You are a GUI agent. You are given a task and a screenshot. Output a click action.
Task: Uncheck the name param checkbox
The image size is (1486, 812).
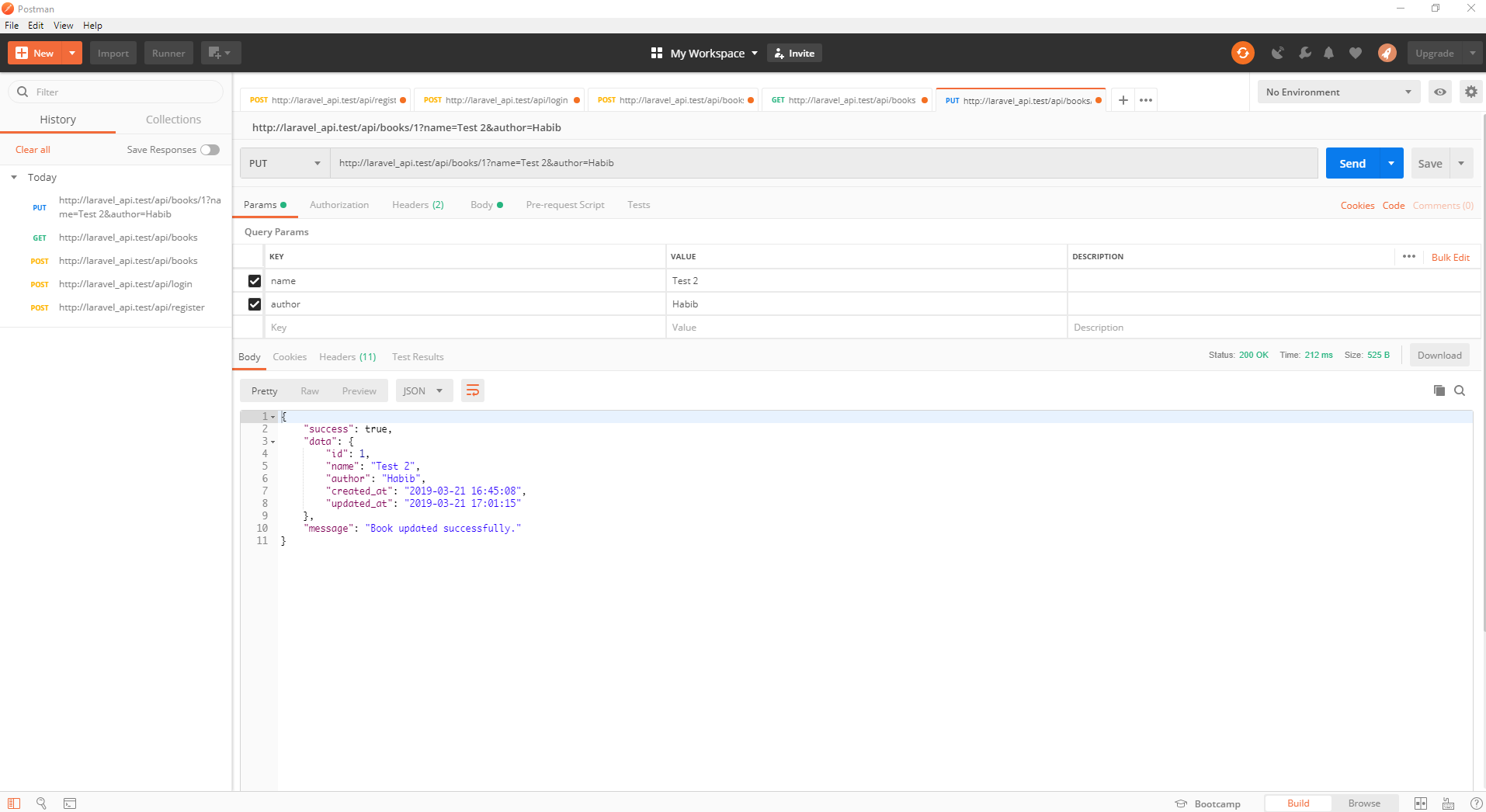254,281
